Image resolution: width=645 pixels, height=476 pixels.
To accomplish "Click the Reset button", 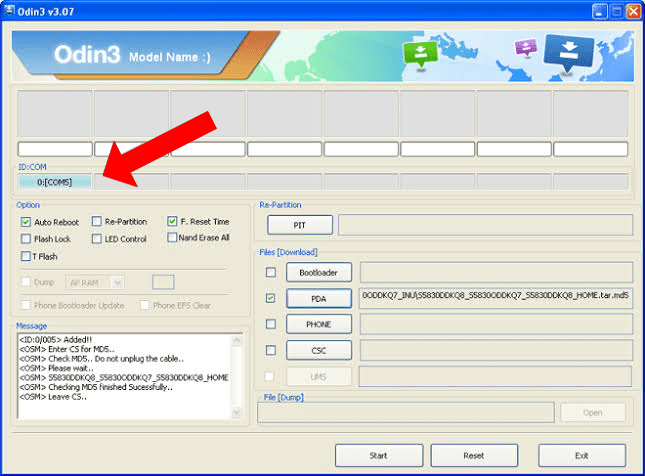I will coord(474,455).
